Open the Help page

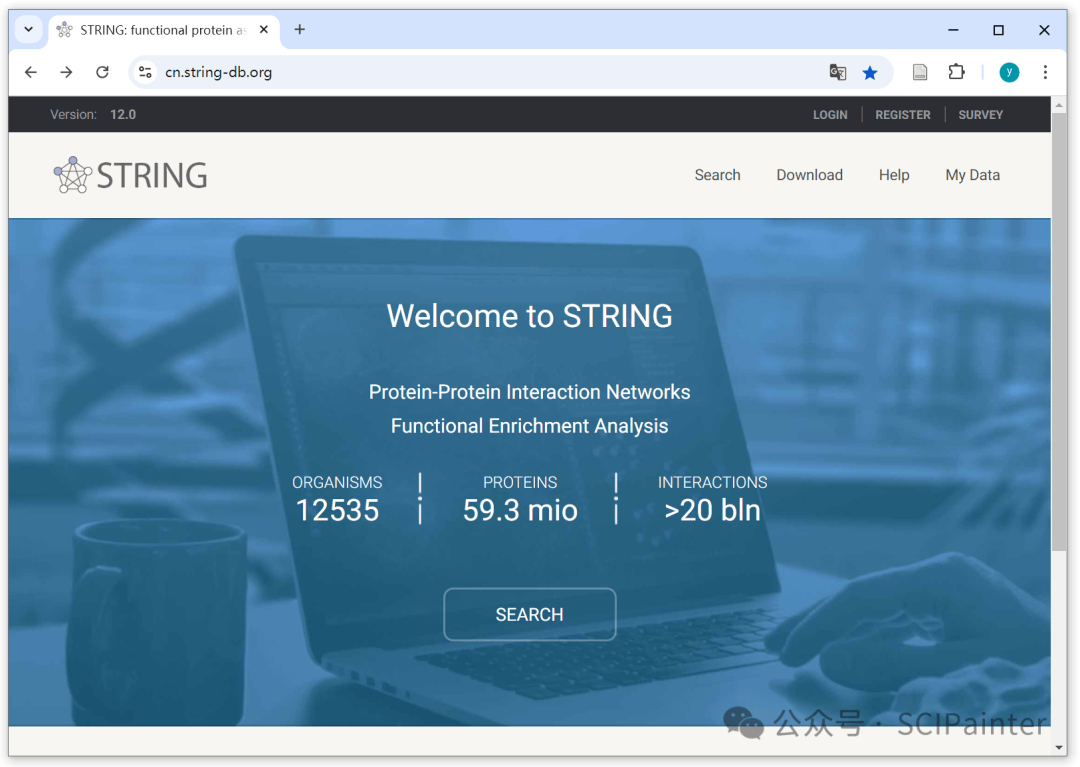click(894, 175)
